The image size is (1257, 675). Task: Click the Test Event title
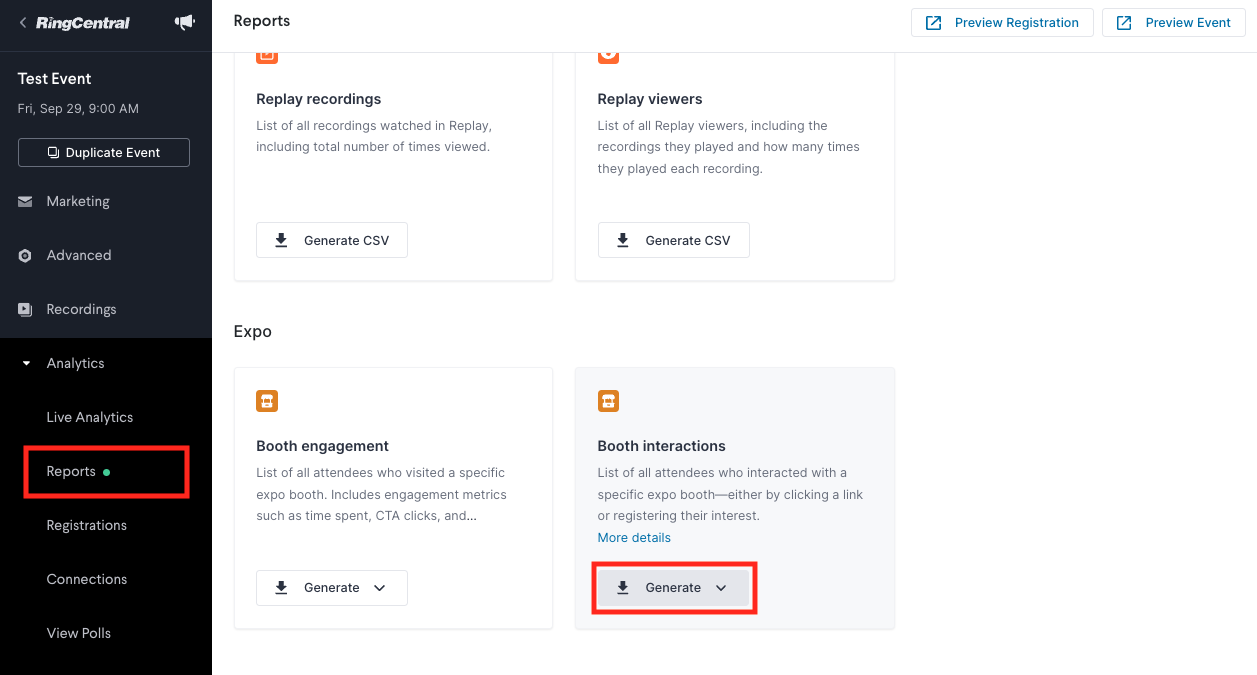55,79
